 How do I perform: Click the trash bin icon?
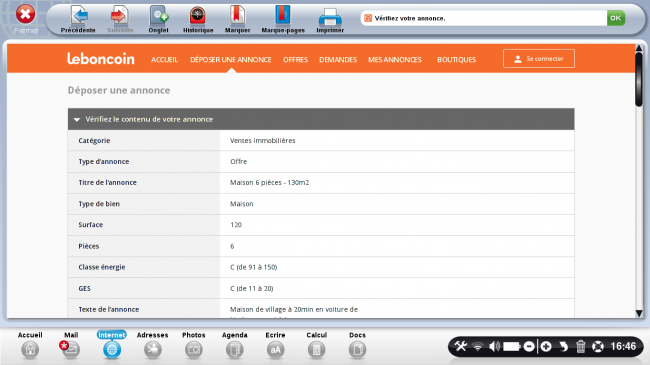[580, 346]
